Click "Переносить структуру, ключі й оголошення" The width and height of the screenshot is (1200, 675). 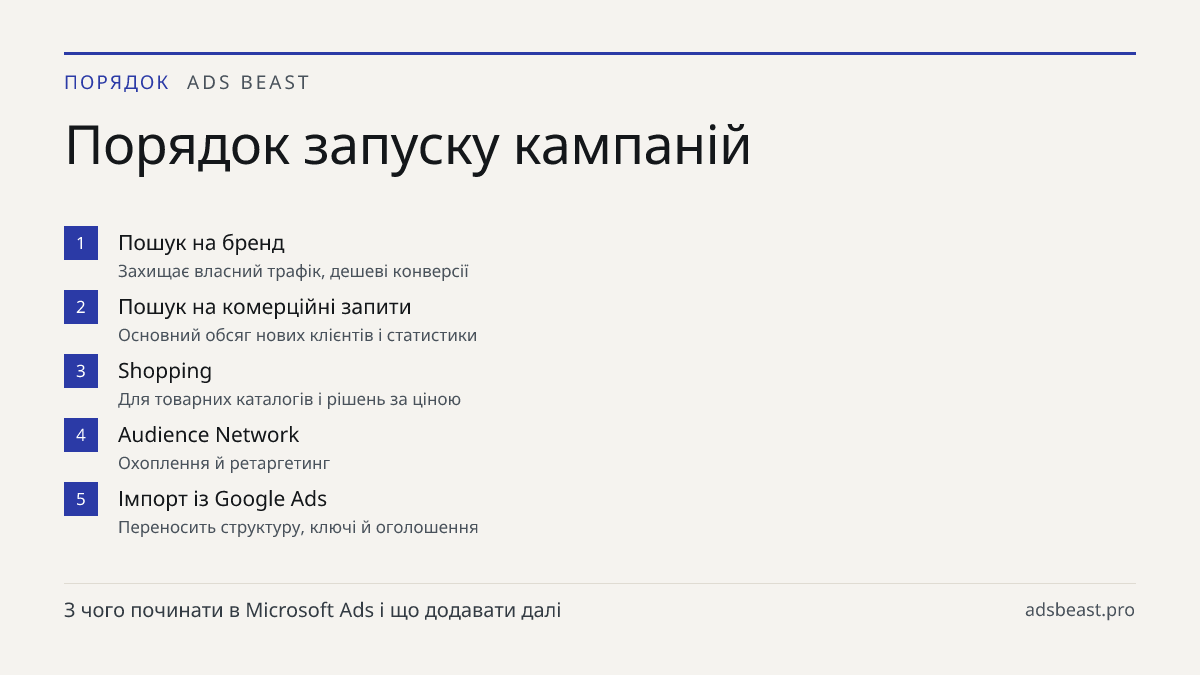click(298, 528)
